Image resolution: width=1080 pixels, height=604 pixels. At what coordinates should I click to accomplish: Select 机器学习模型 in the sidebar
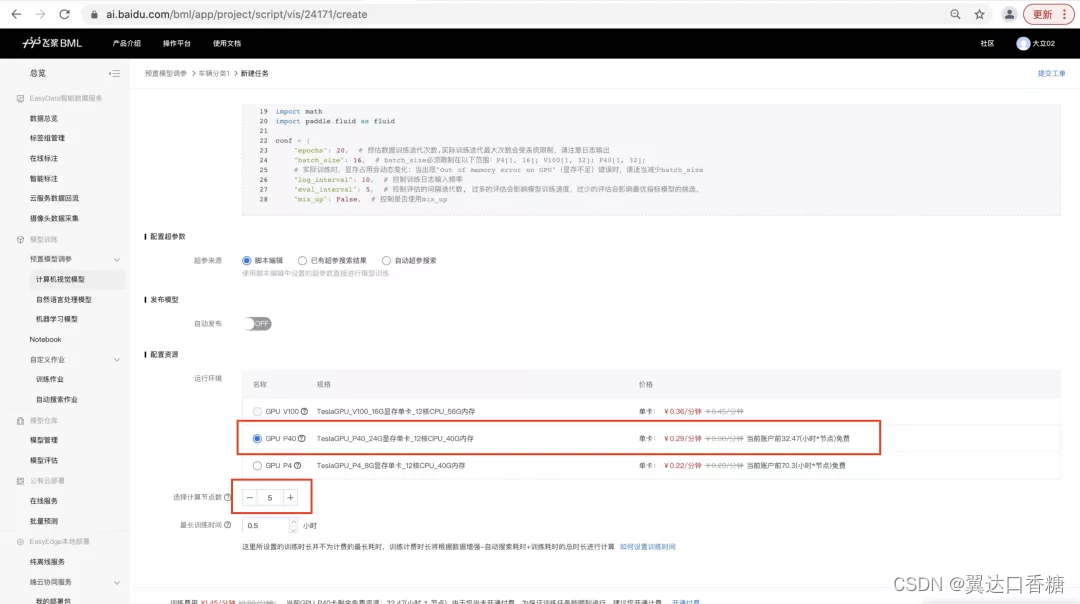click(x=56, y=319)
